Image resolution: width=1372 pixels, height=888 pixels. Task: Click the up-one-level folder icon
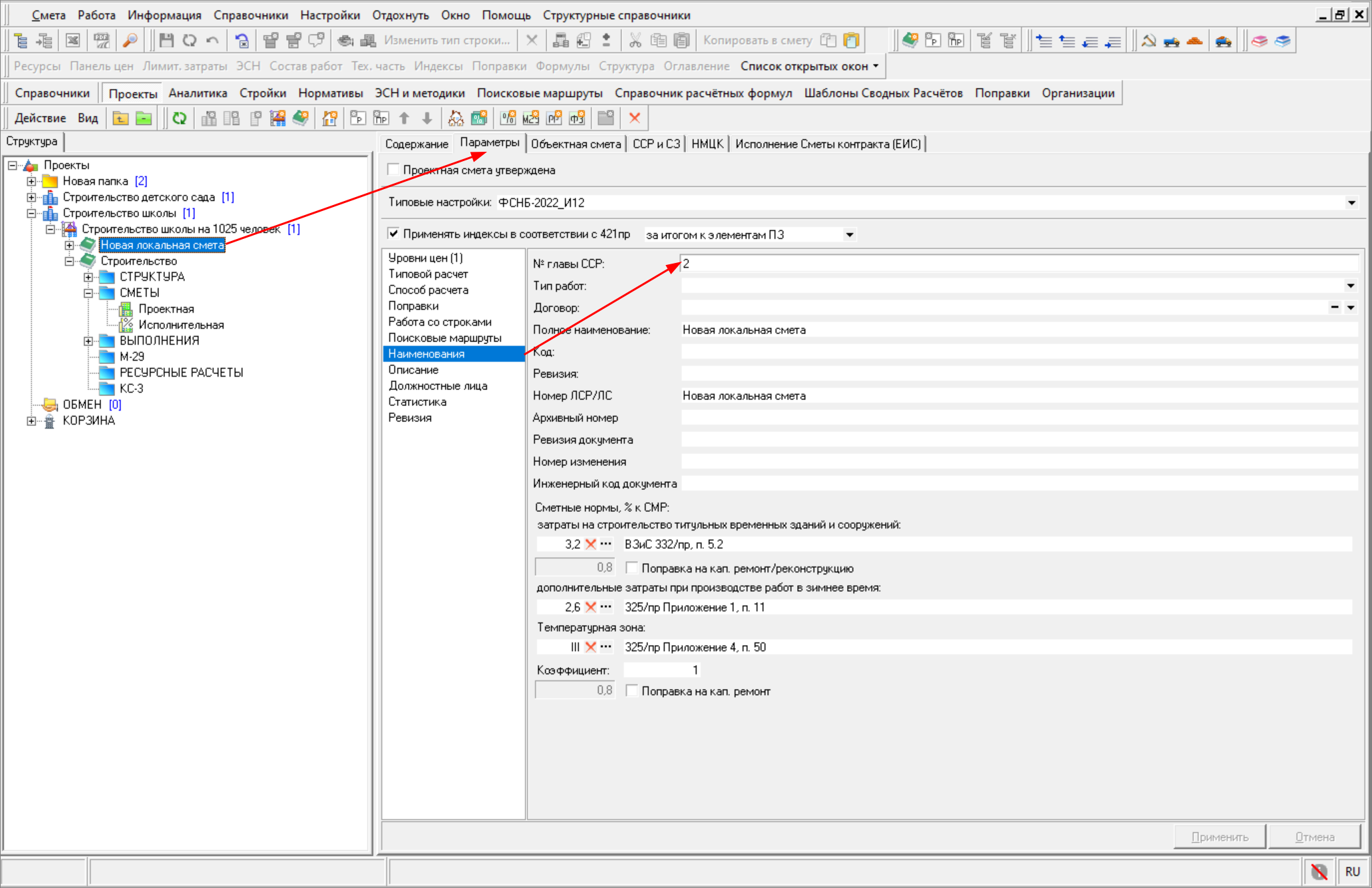[120, 118]
